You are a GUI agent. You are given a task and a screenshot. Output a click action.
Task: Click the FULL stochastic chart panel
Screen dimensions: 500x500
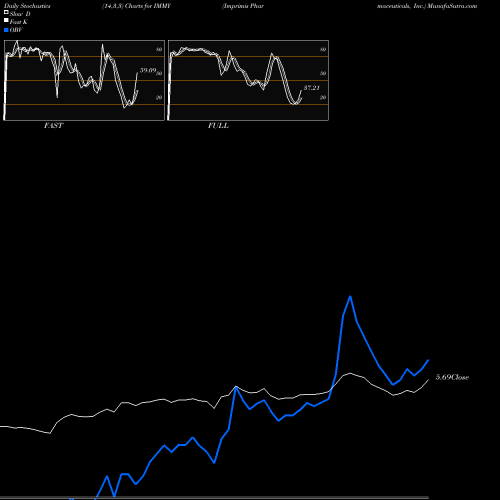coord(248,80)
